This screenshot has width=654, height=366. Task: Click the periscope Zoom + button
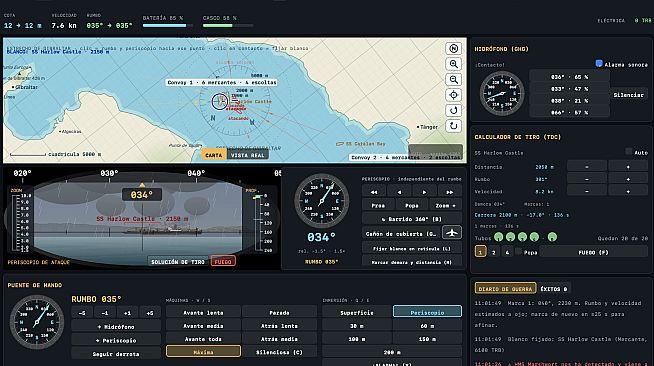coord(445,205)
